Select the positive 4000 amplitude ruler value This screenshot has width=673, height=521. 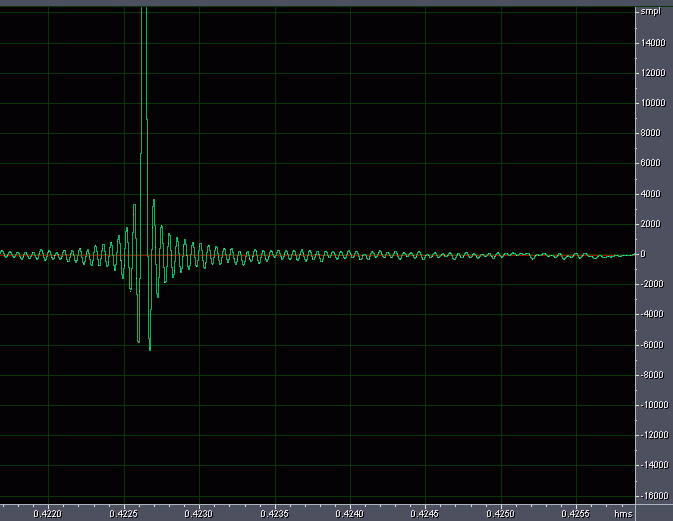pos(651,194)
